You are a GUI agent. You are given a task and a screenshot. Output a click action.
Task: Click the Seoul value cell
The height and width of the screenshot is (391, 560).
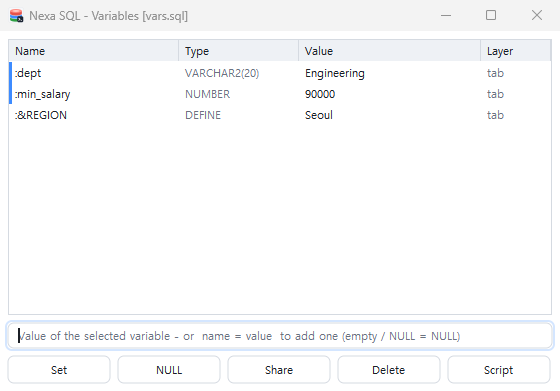point(319,115)
